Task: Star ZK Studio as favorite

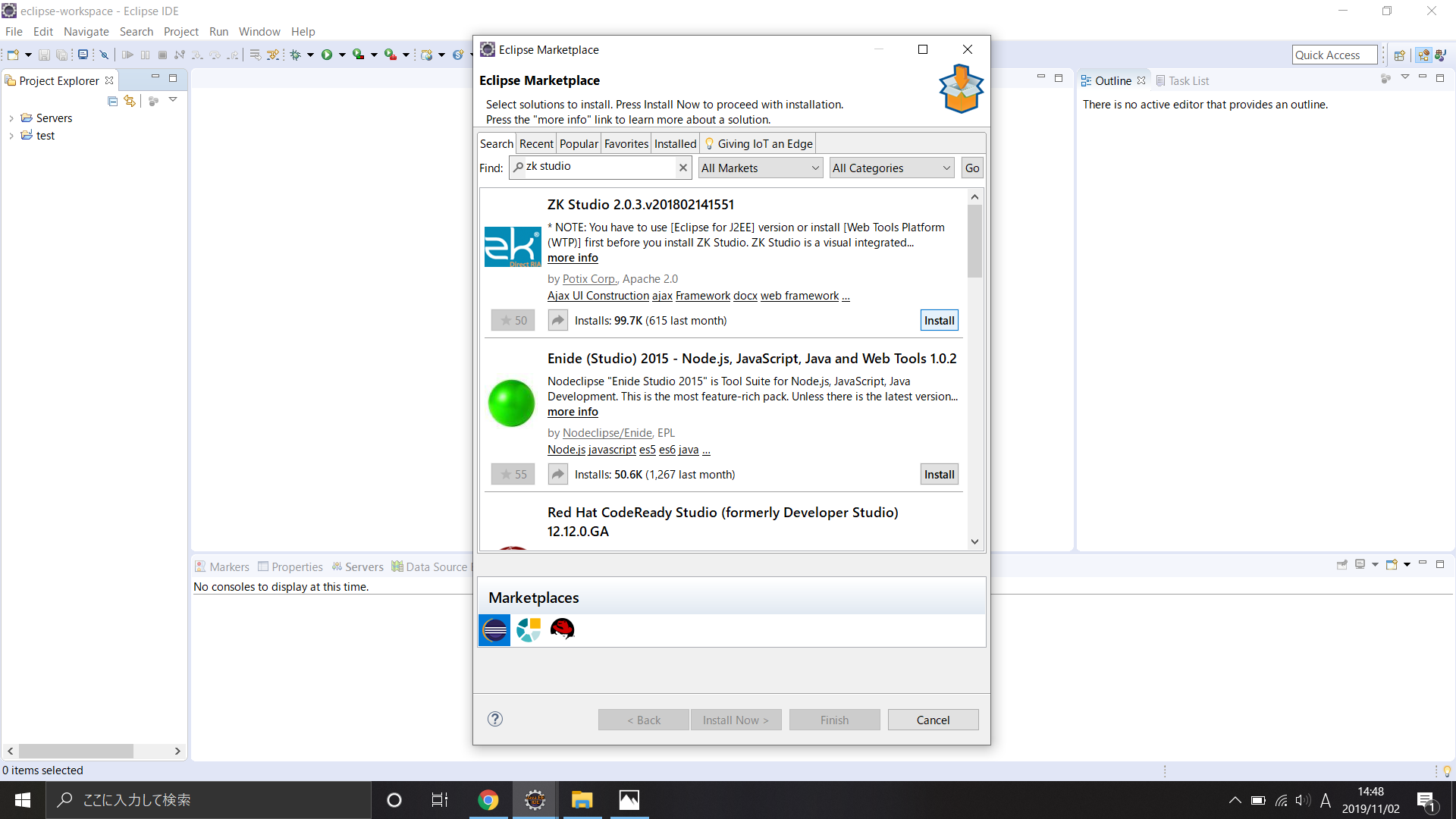Action: (x=513, y=320)
